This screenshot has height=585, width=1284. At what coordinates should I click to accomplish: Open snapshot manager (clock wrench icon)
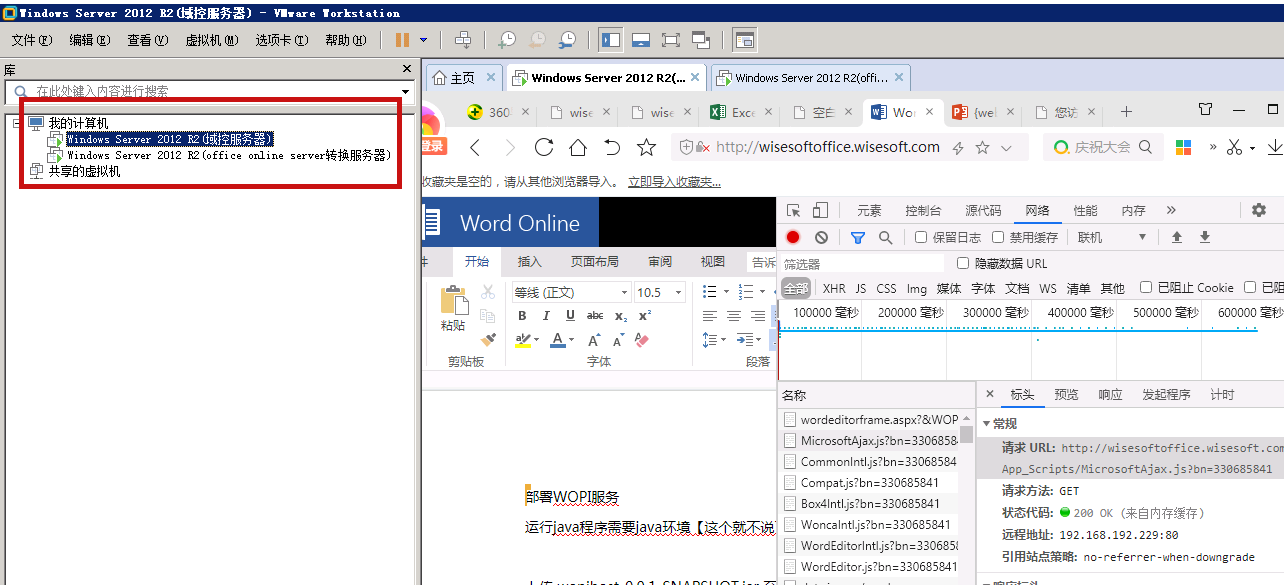[567, 40]
